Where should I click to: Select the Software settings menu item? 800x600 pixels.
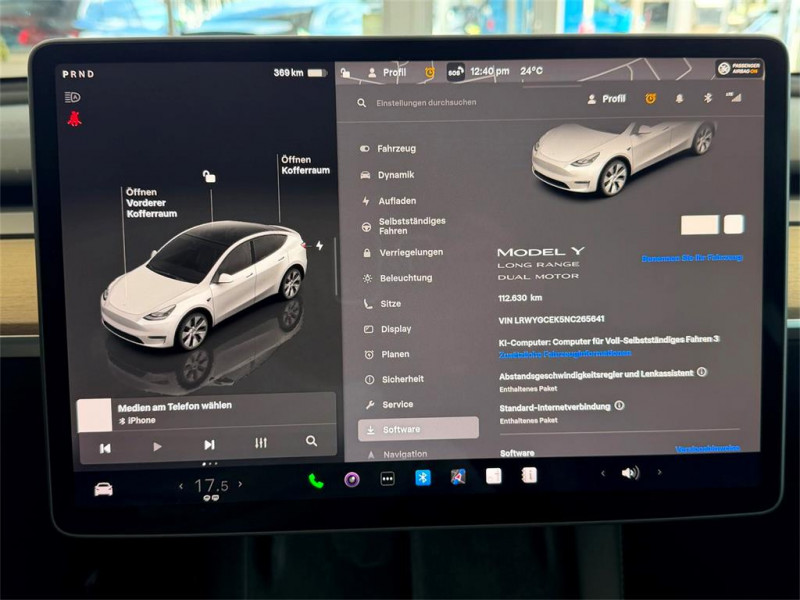pyautogui.click(x=418, y=429)
